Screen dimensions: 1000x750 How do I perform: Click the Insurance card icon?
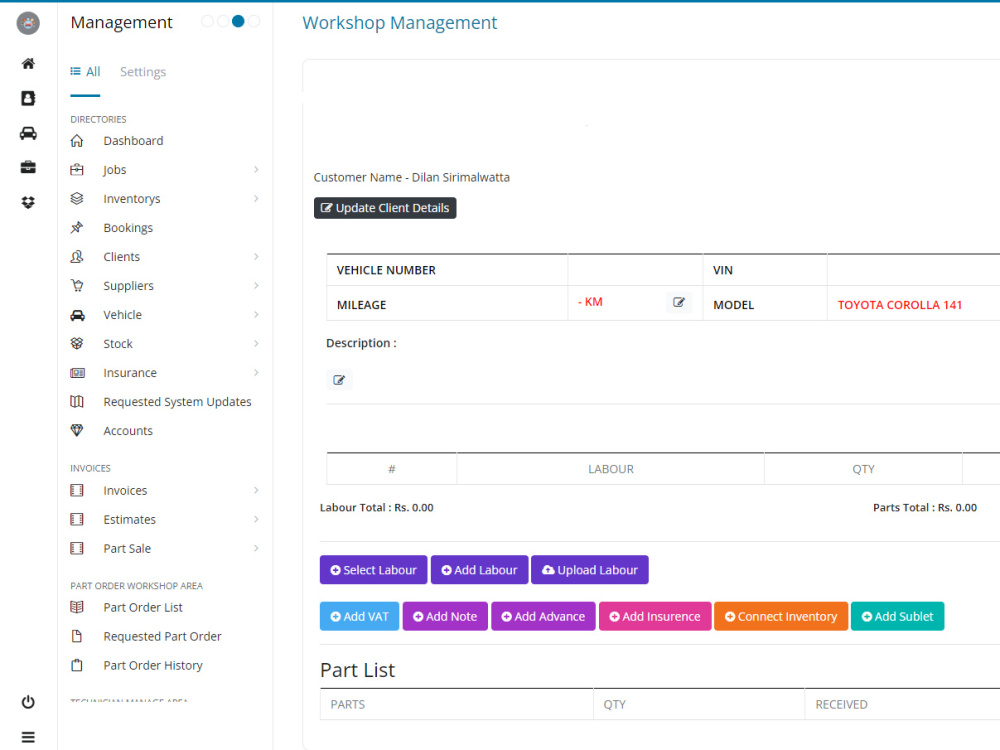pyautogui.click(x=77, y=372)
